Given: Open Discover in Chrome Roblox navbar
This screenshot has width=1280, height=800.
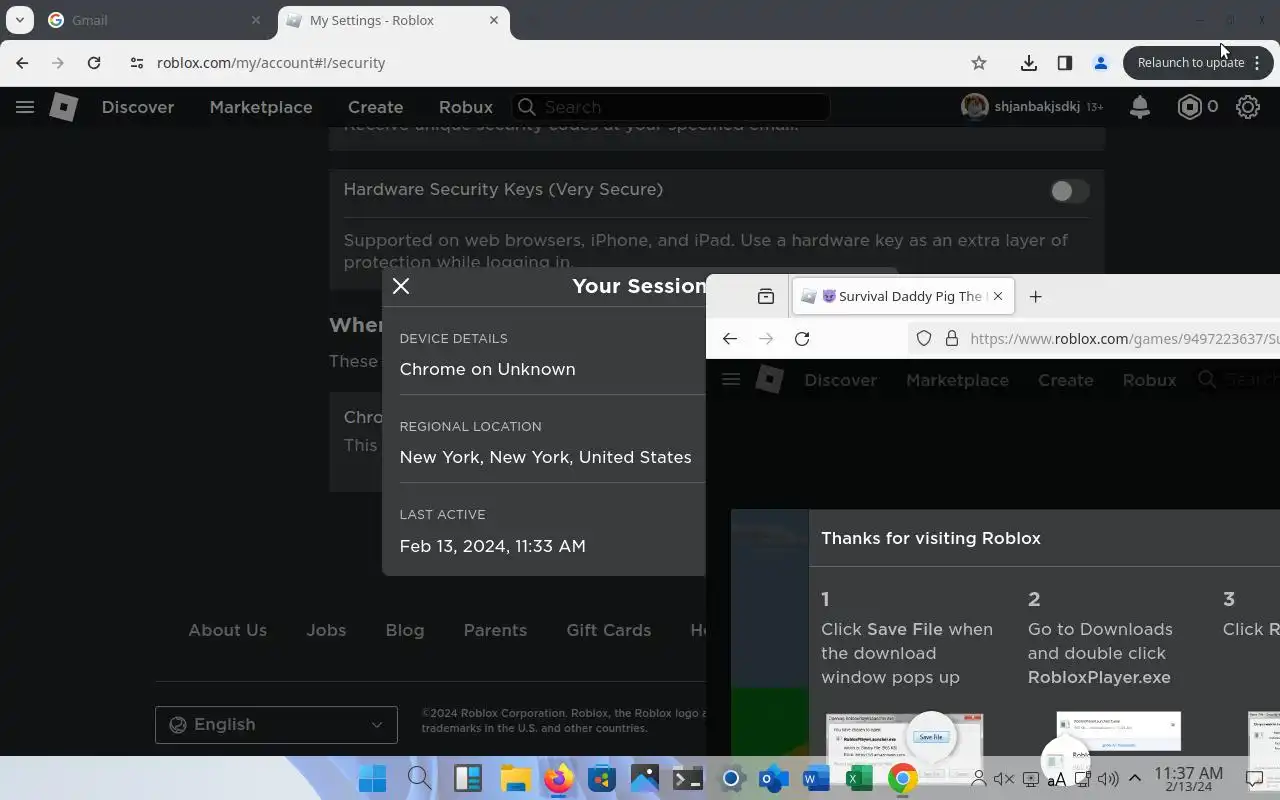Looking at the screenshot, I should point(138,107).
